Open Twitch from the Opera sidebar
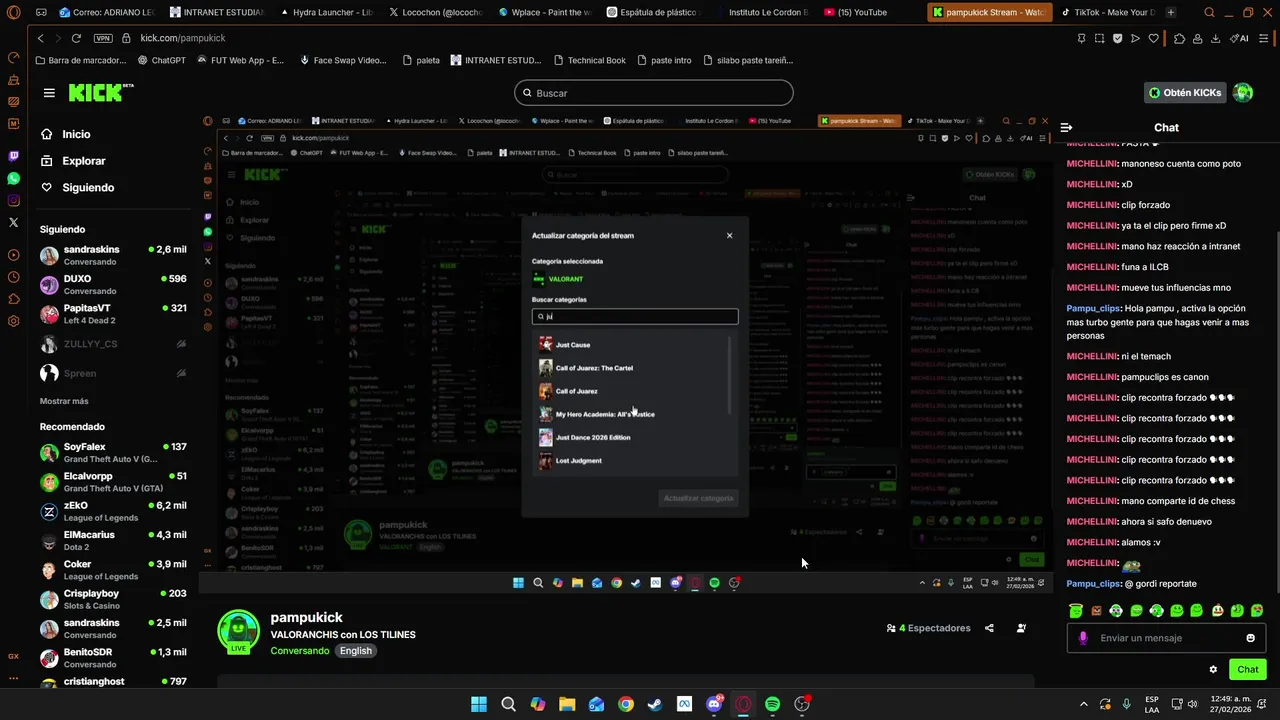Viewport: 1280px width, 720px height. coord(13,156)
